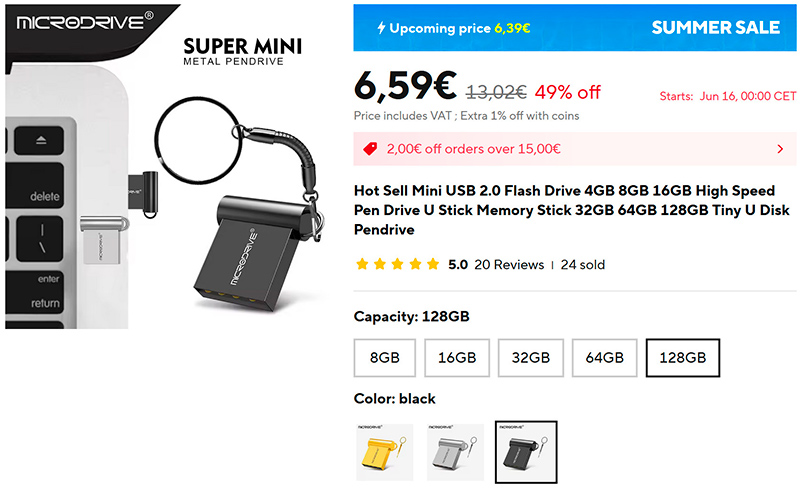Choose the 32GB capacity option
This screenshot has height=489, width=800.
click(530, 357)
